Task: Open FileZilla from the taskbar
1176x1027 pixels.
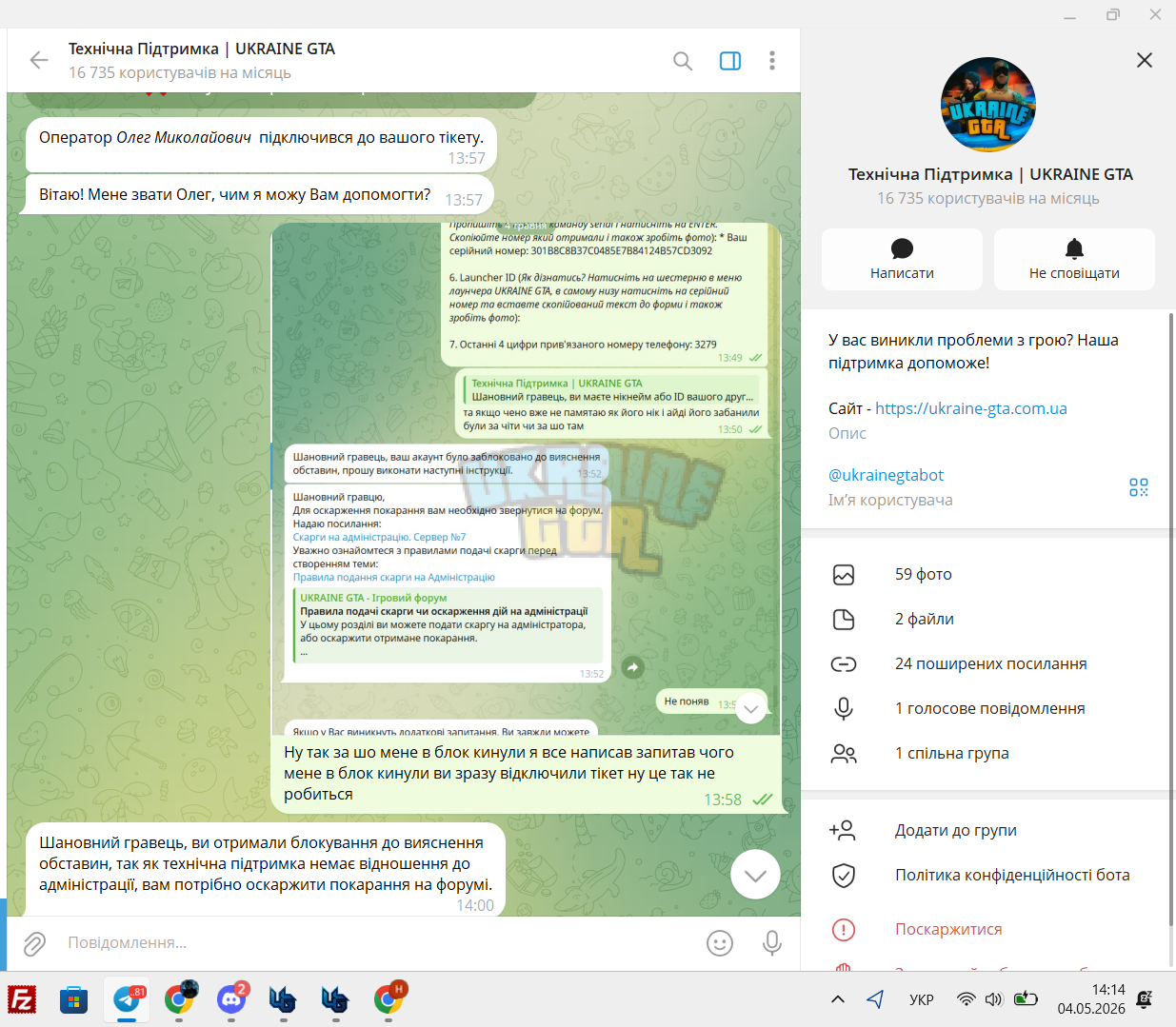Action: 22,999
